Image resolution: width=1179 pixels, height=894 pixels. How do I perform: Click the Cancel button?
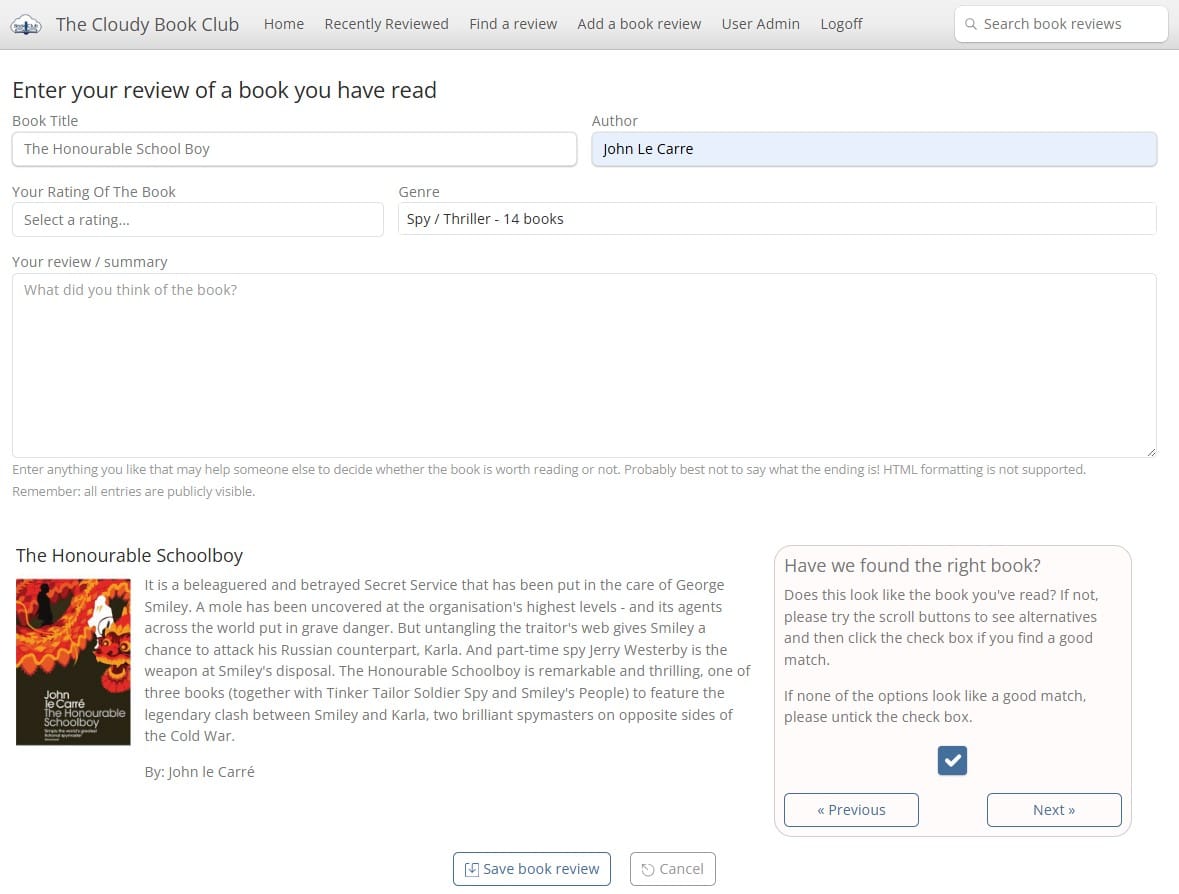click(672, 869)
